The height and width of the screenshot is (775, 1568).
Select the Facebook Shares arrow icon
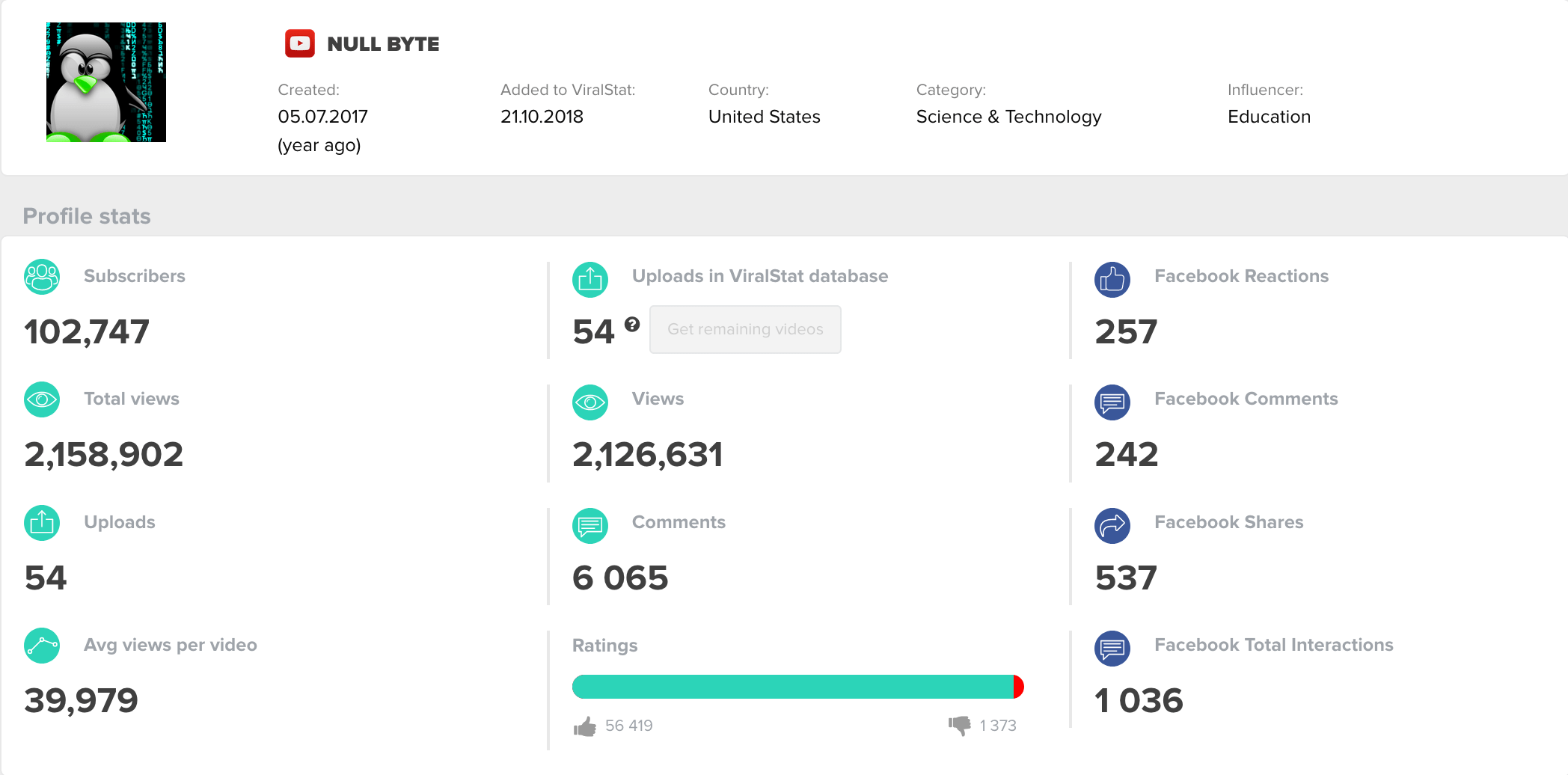1112,525
